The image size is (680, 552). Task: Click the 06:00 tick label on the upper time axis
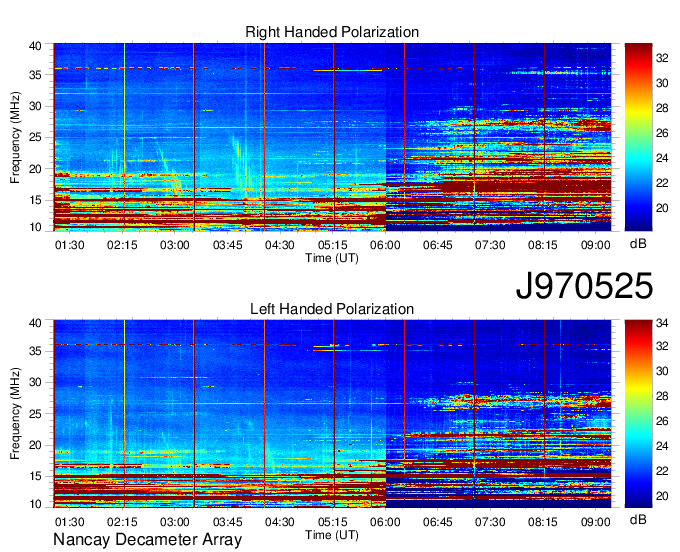(385, 245)
